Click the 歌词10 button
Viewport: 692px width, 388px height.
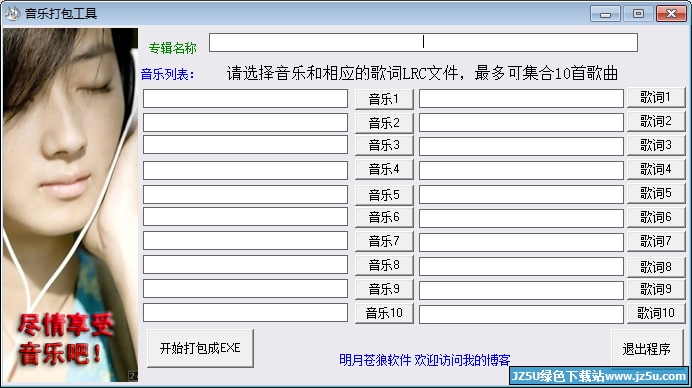(656, 313)
